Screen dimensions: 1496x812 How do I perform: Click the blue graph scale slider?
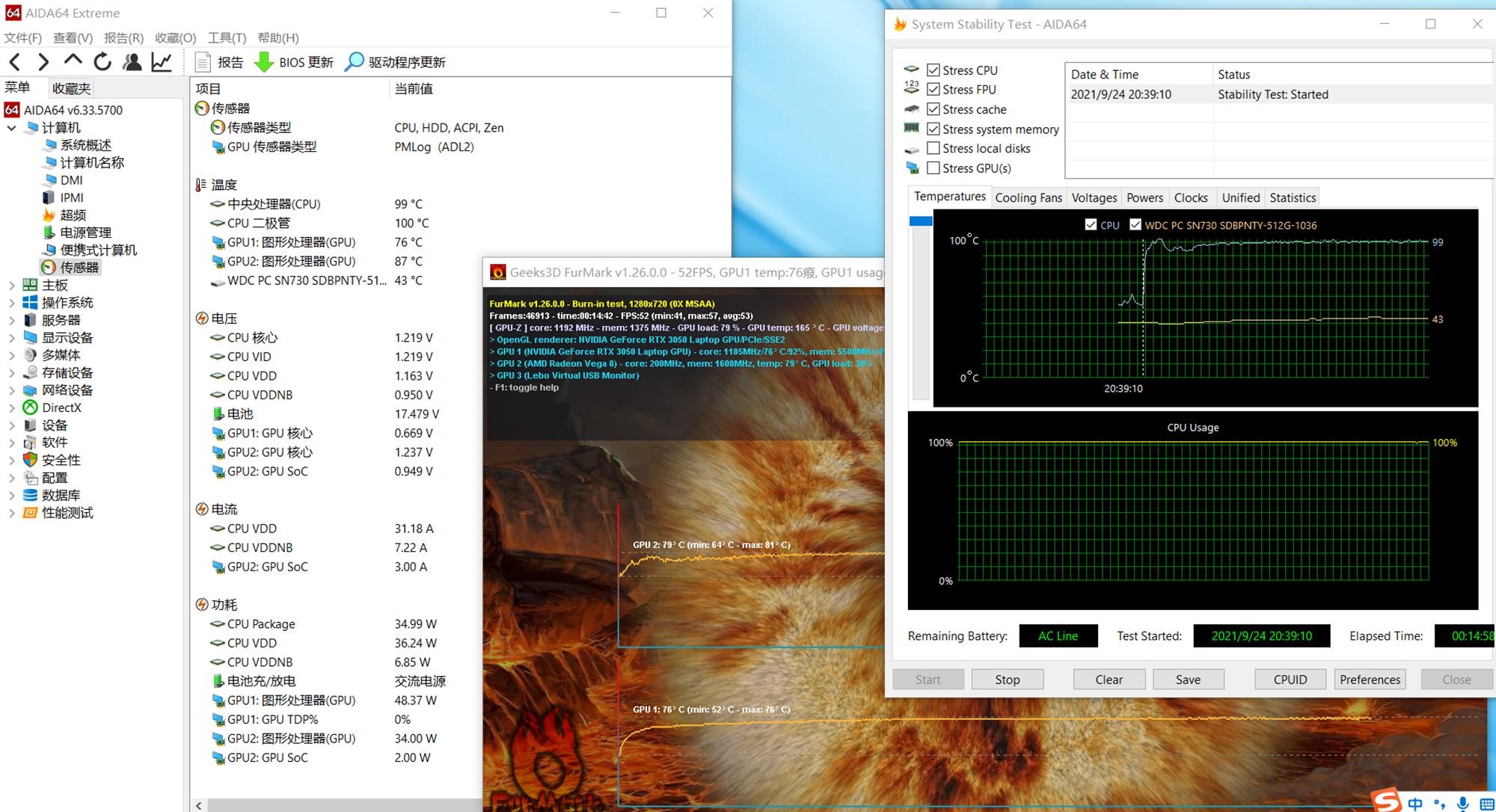tap(920, 221)
